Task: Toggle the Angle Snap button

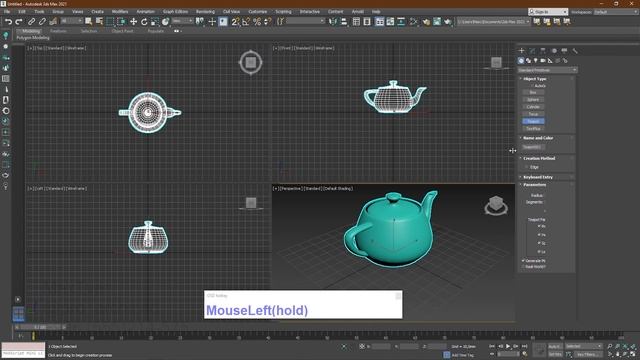Action: pyautogui.click(x=246, y=22)
